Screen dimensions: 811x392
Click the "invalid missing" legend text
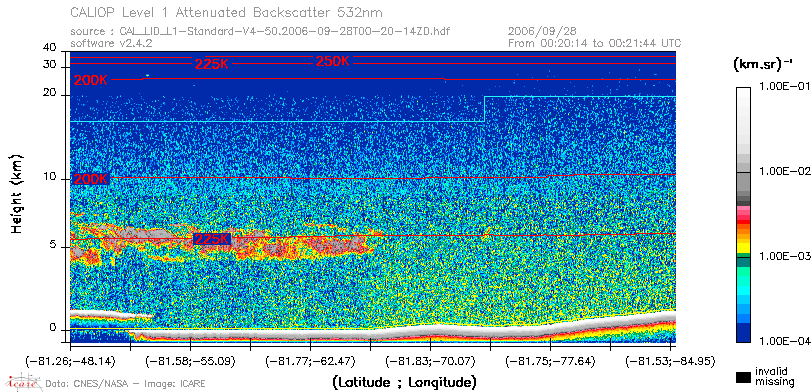774,376
